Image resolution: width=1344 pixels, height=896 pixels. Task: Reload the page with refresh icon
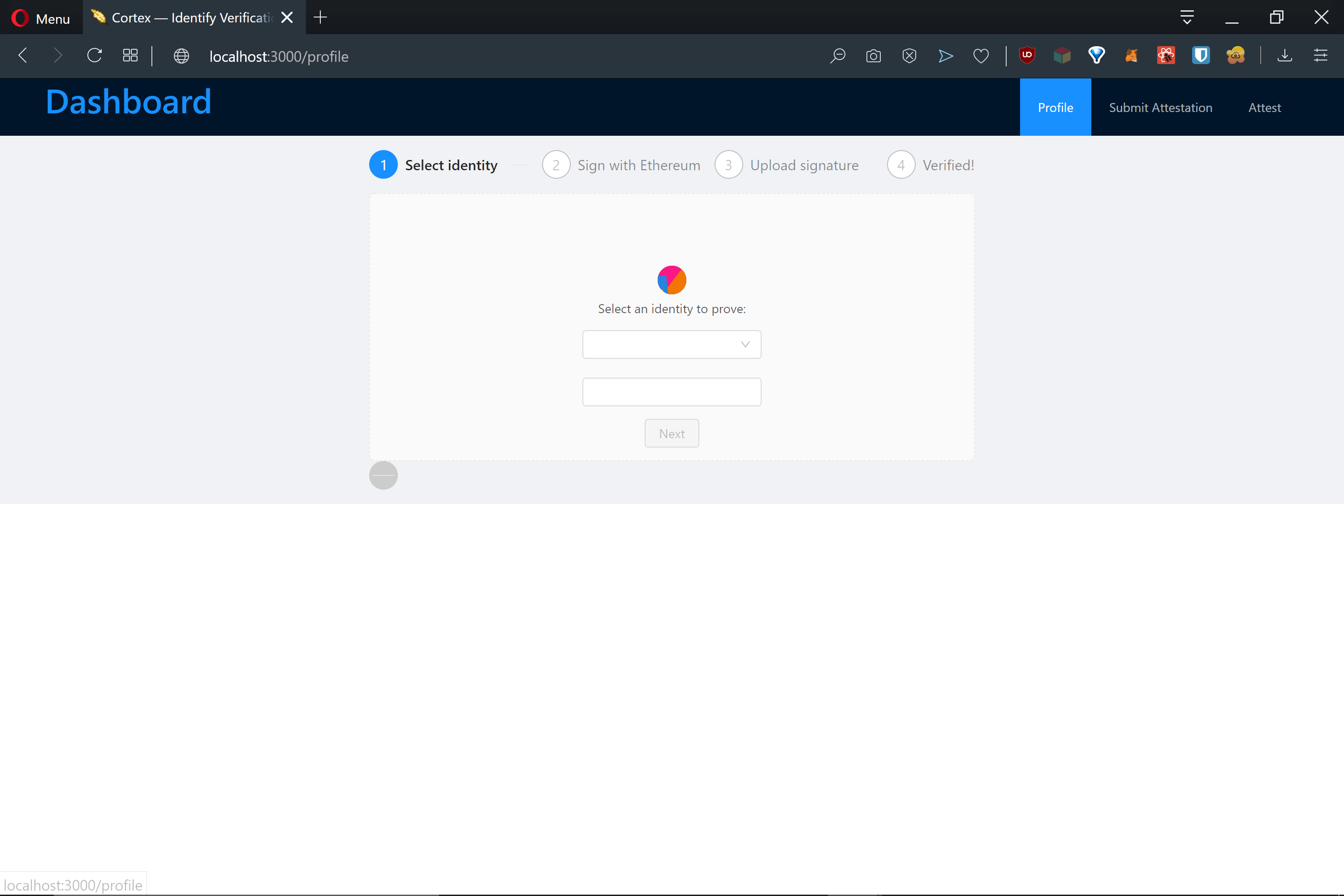(94, 56)
